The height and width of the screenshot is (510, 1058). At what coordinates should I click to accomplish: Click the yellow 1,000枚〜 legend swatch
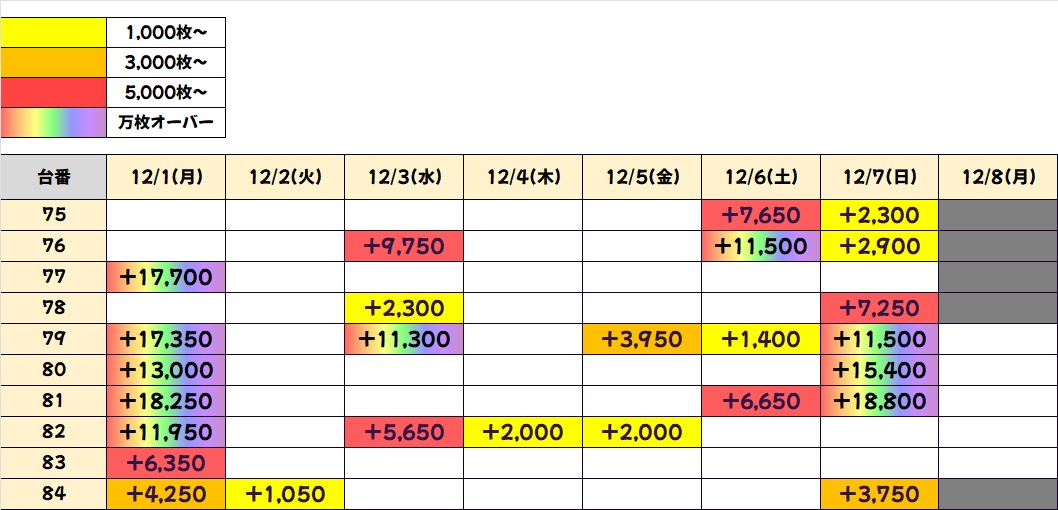[53, 32]
